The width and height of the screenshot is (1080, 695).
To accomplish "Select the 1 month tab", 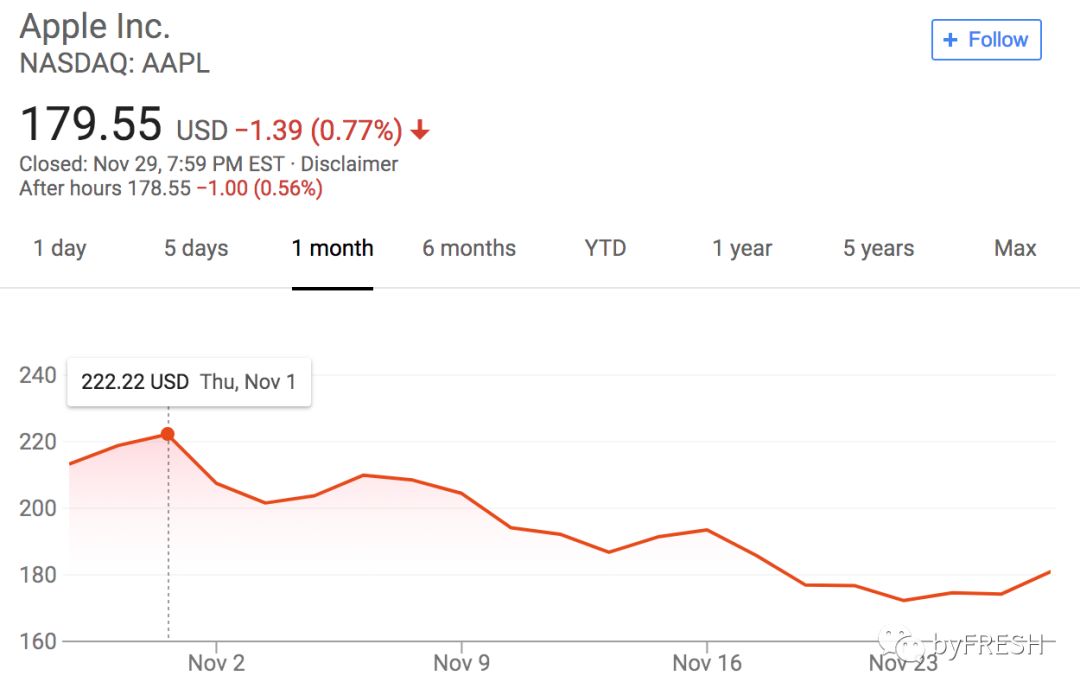I will pyautogui.click(x=332, y=249).
